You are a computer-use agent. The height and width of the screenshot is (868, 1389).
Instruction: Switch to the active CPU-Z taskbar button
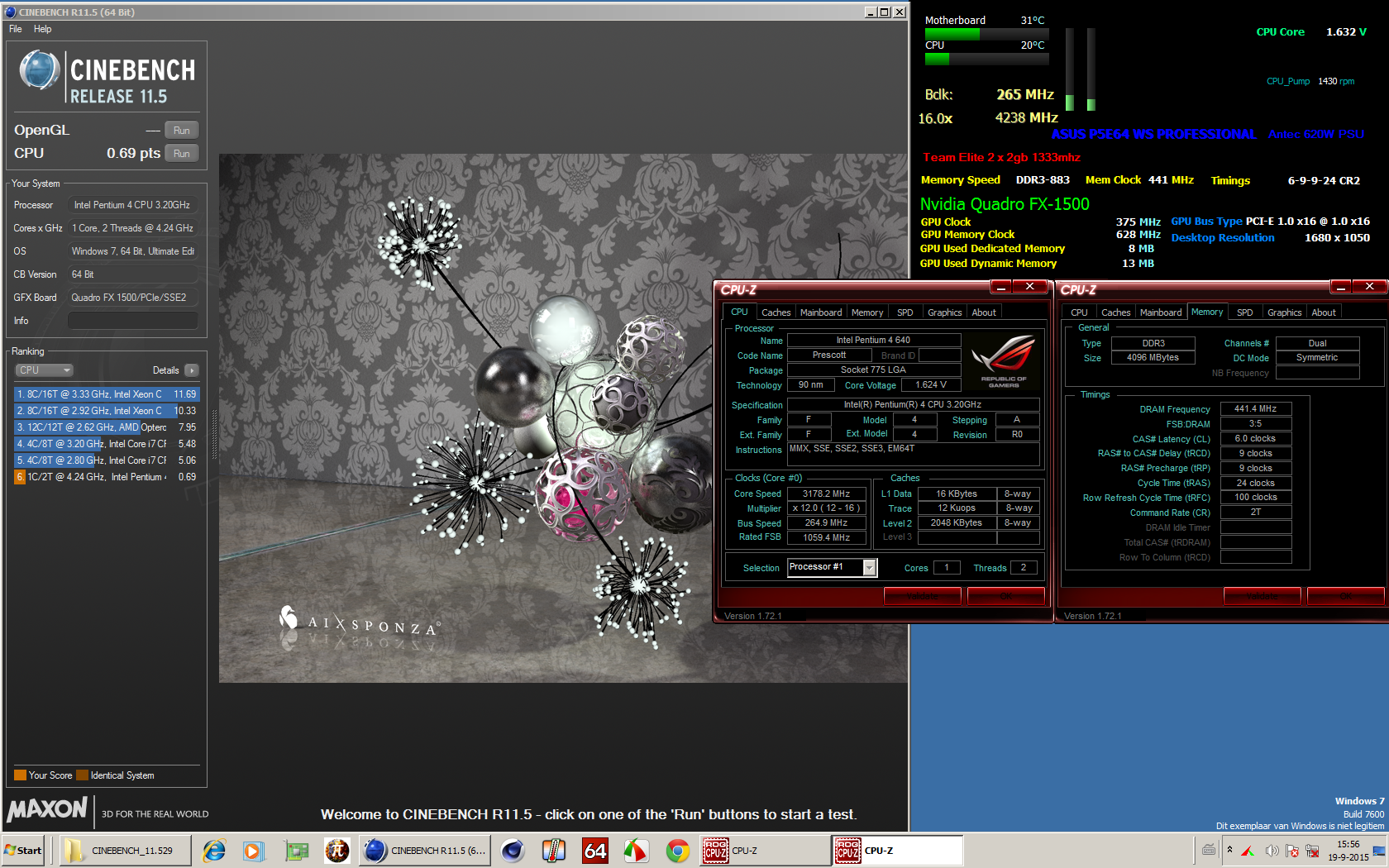point(899,850)
